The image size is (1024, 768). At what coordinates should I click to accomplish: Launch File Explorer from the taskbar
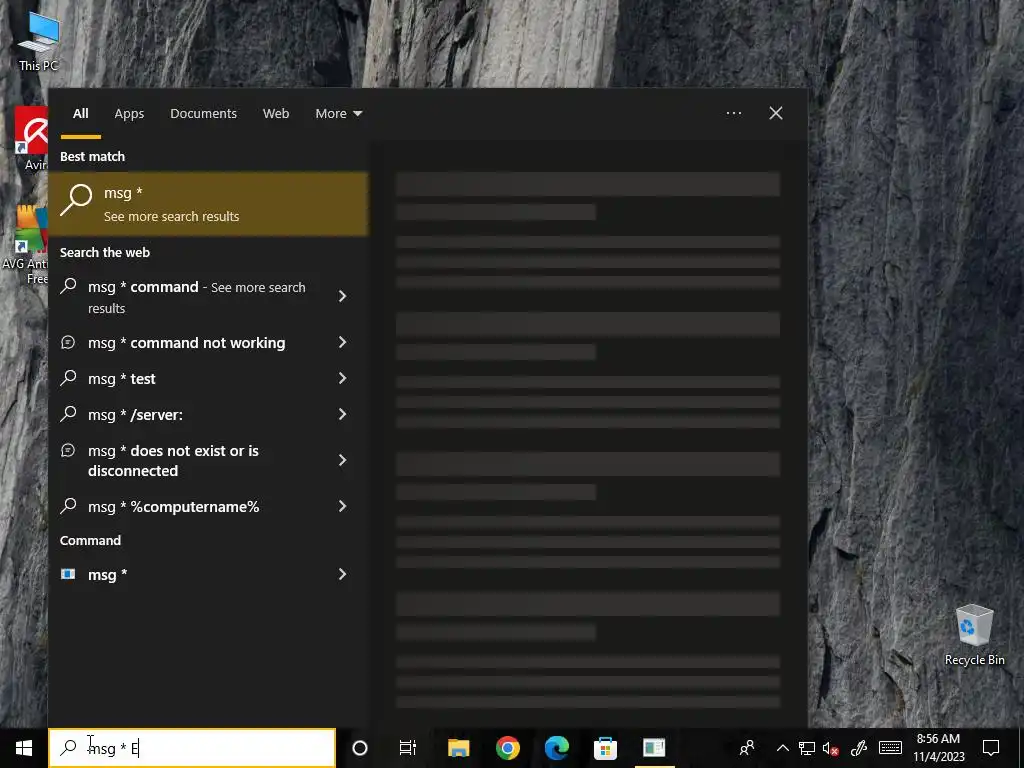pyautogui.click(x=458, y=748)
